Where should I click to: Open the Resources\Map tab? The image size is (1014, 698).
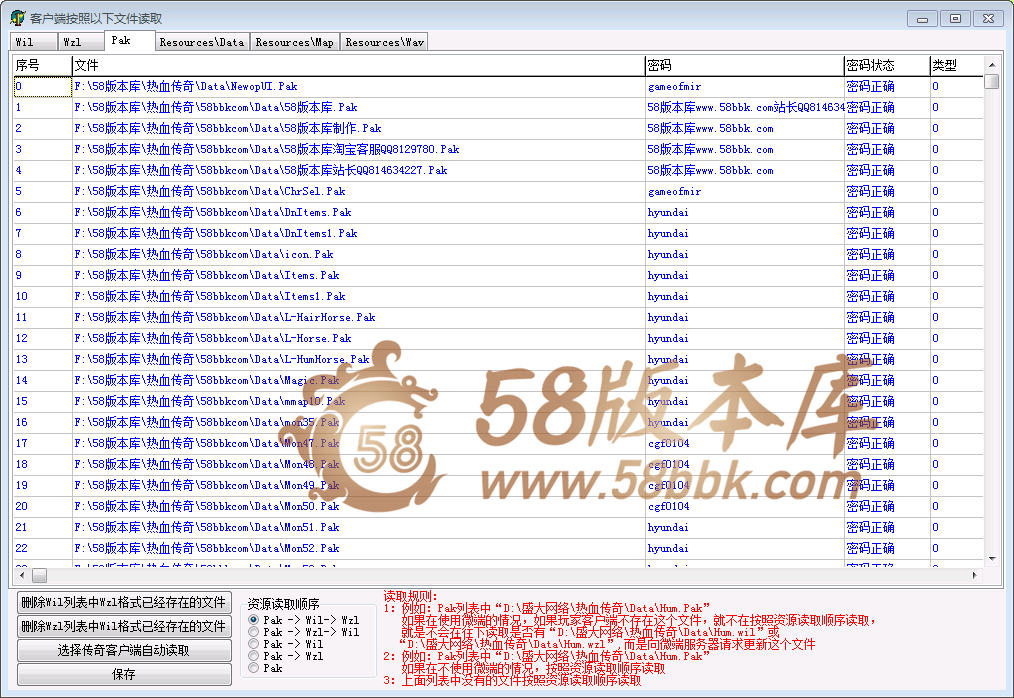click(x=295, y=42)
